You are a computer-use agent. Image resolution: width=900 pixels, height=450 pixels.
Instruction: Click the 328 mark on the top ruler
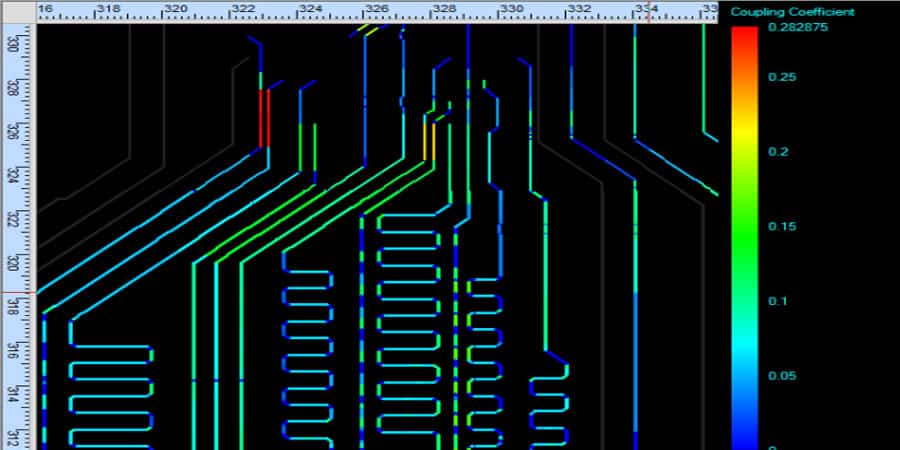[x=443, y=9]
